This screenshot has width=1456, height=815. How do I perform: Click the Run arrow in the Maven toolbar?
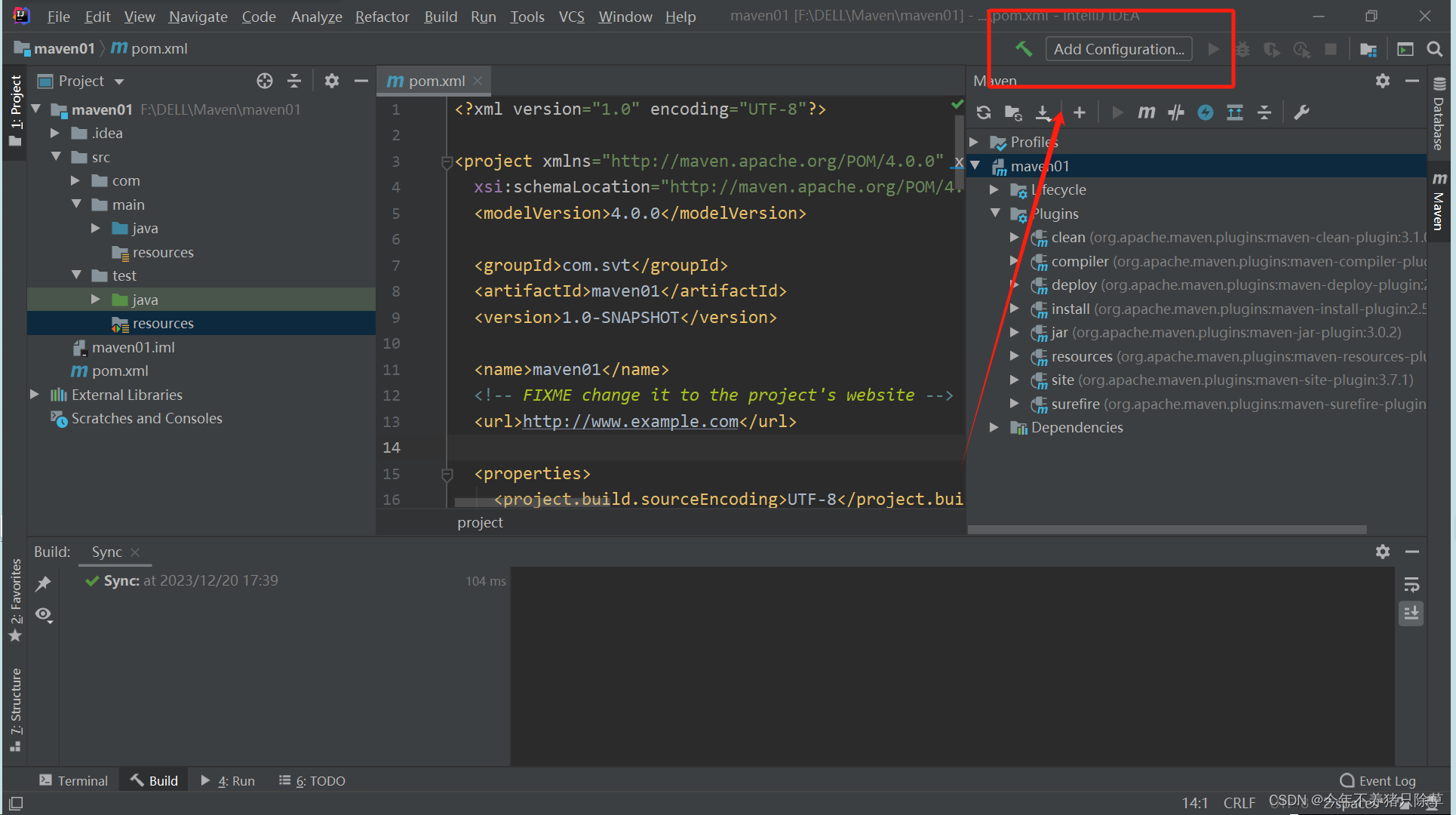click(1117, 112)
